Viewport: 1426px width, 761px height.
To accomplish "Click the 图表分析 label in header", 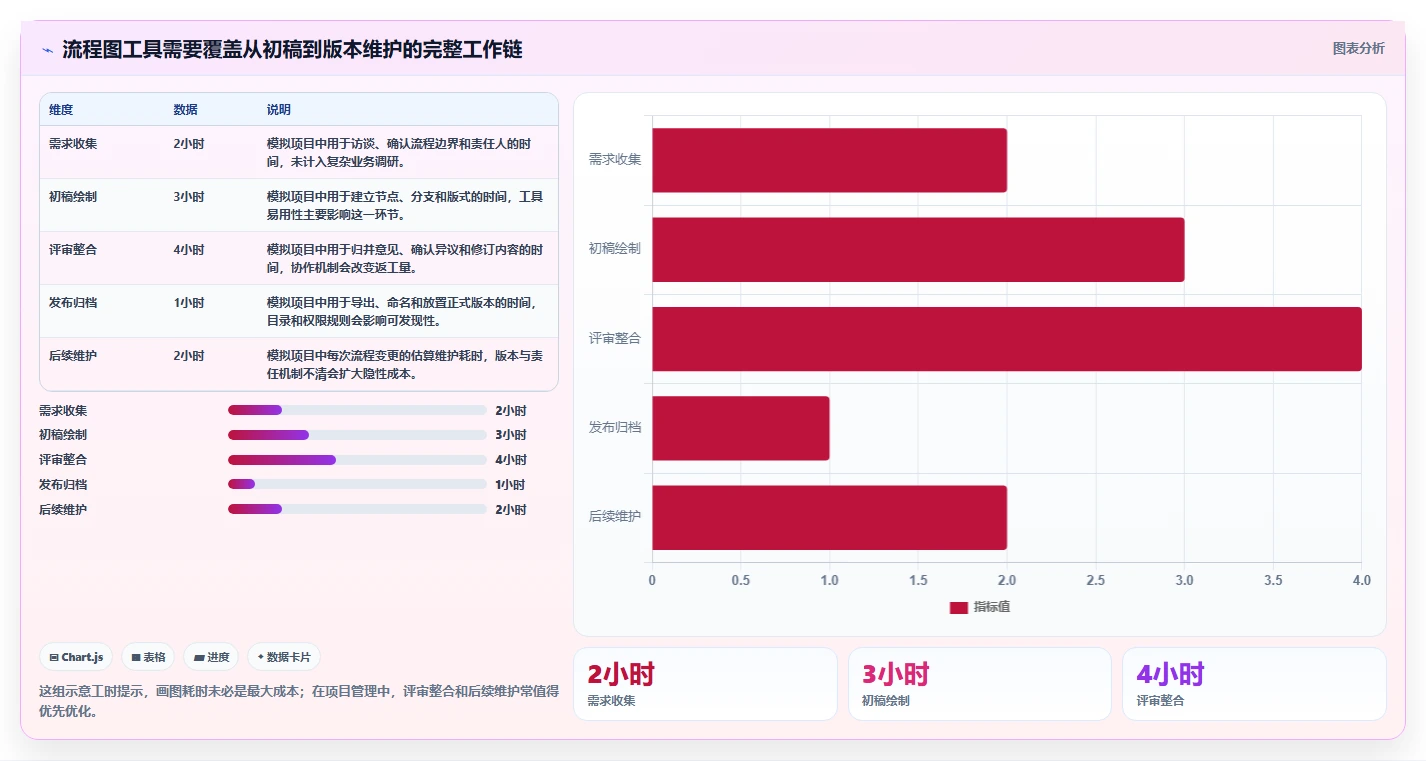I will click(x=1359, y=48).
